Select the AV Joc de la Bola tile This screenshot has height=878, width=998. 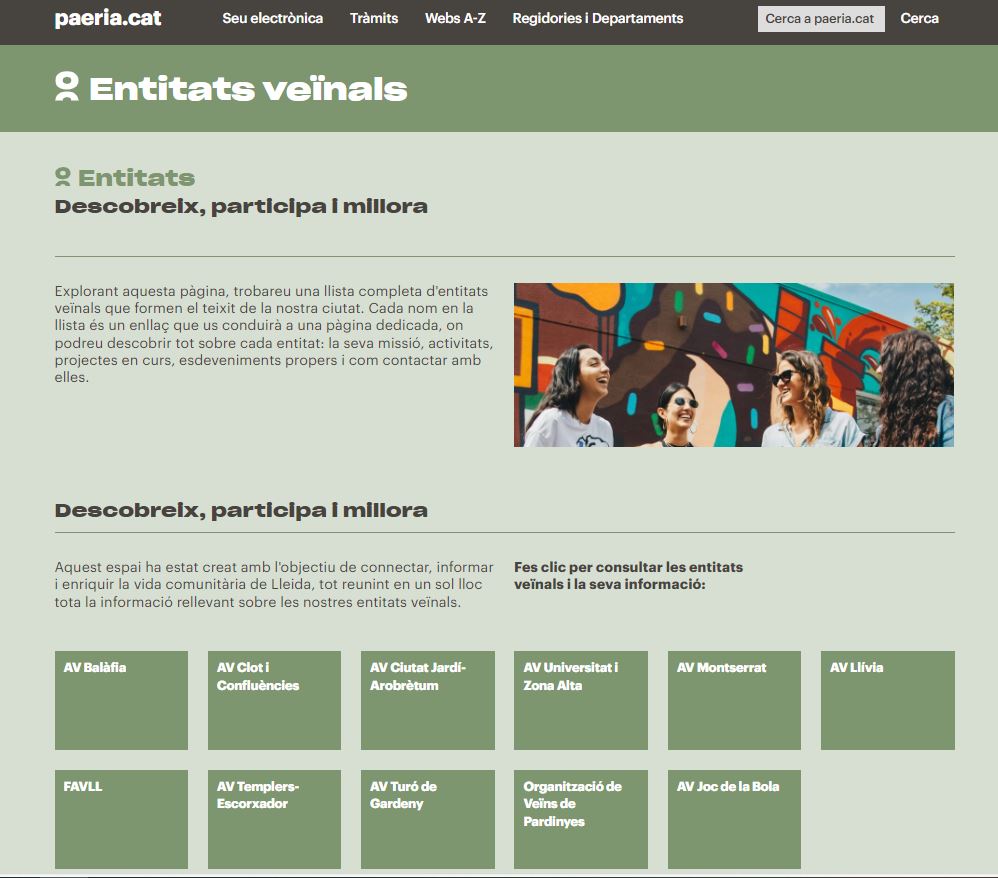[734, 819]
